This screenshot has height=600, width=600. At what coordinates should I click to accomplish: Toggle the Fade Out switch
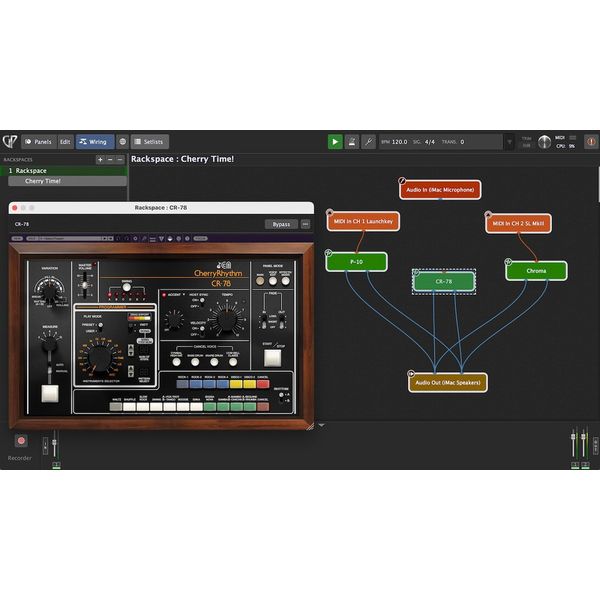[282, 321]
